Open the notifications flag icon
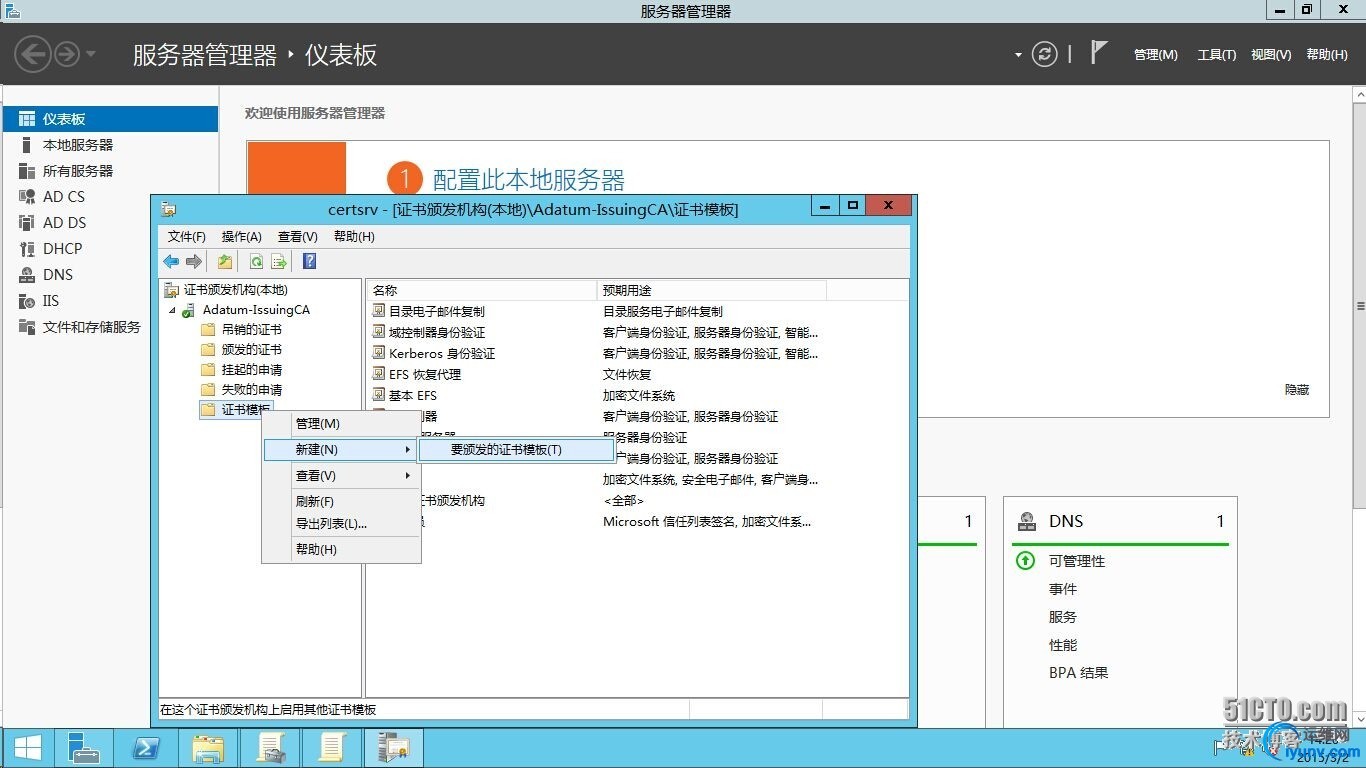 [1099, 52]
